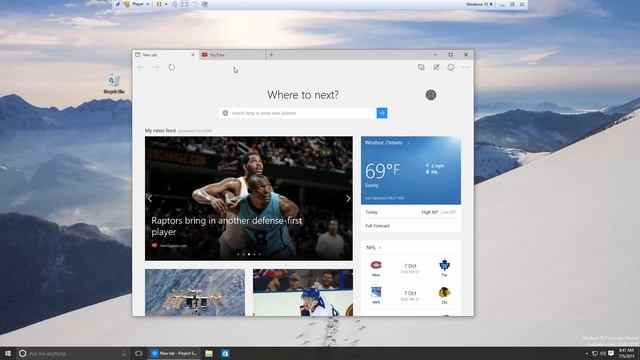
Task: Open the Full Forecast link
Action: point(377,226)
